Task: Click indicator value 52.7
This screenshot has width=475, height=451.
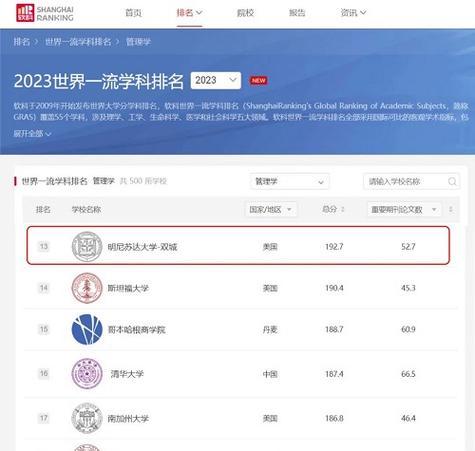Action: pos(408,247)
